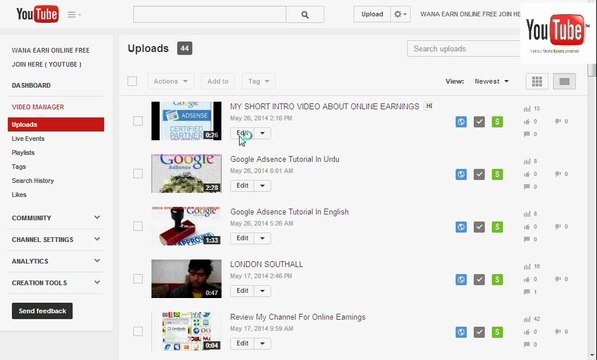
Task: Click dollar icon for Review My Channel row
Action: coord(497,332)
